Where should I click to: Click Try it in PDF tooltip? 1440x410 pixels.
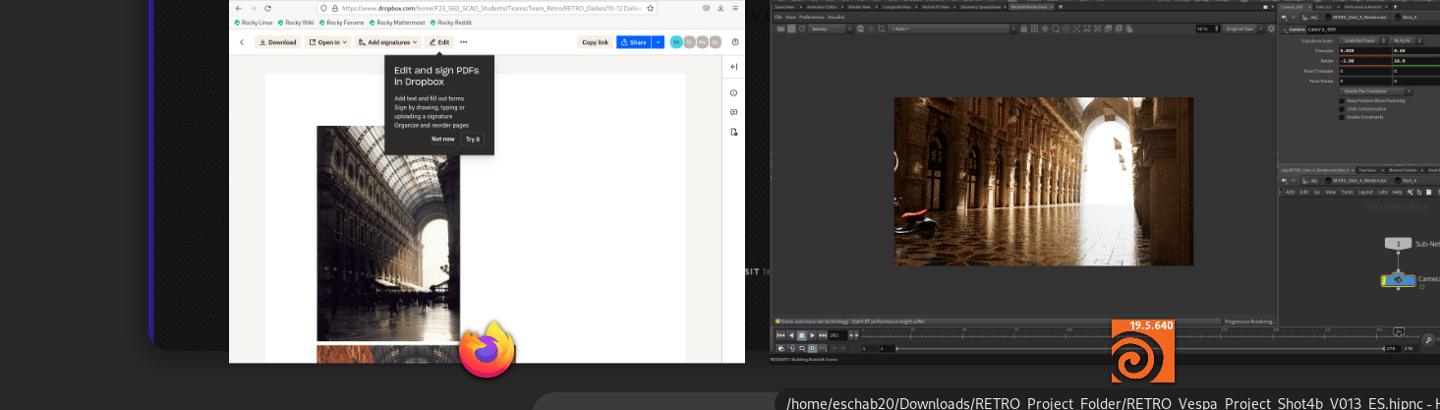(473, 139)
